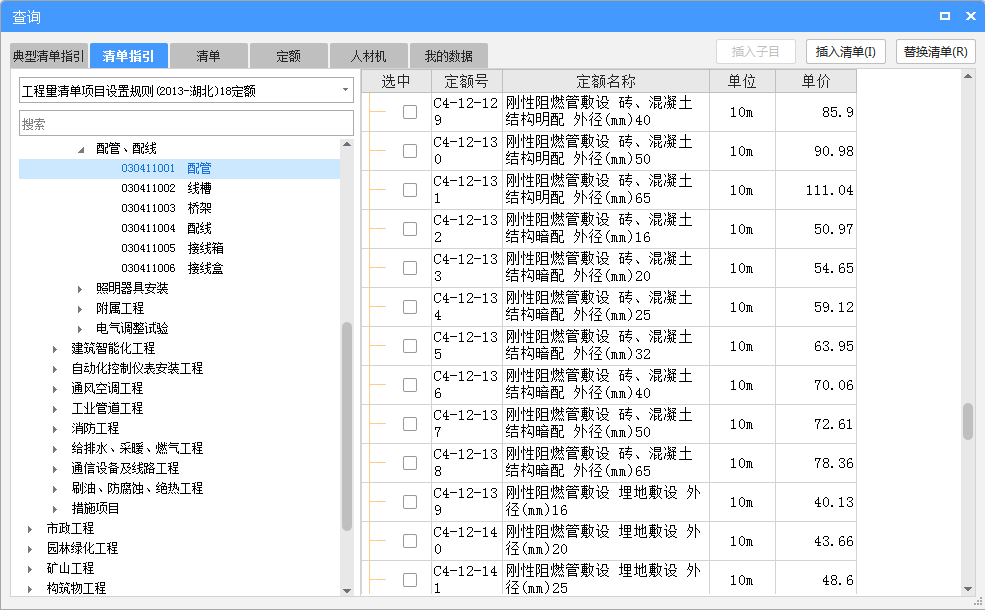Image resolution: width=985 pixels, height=610 pixels.
Task: Click the disabled 插入子目 button
Action: [x=756, y=51]
